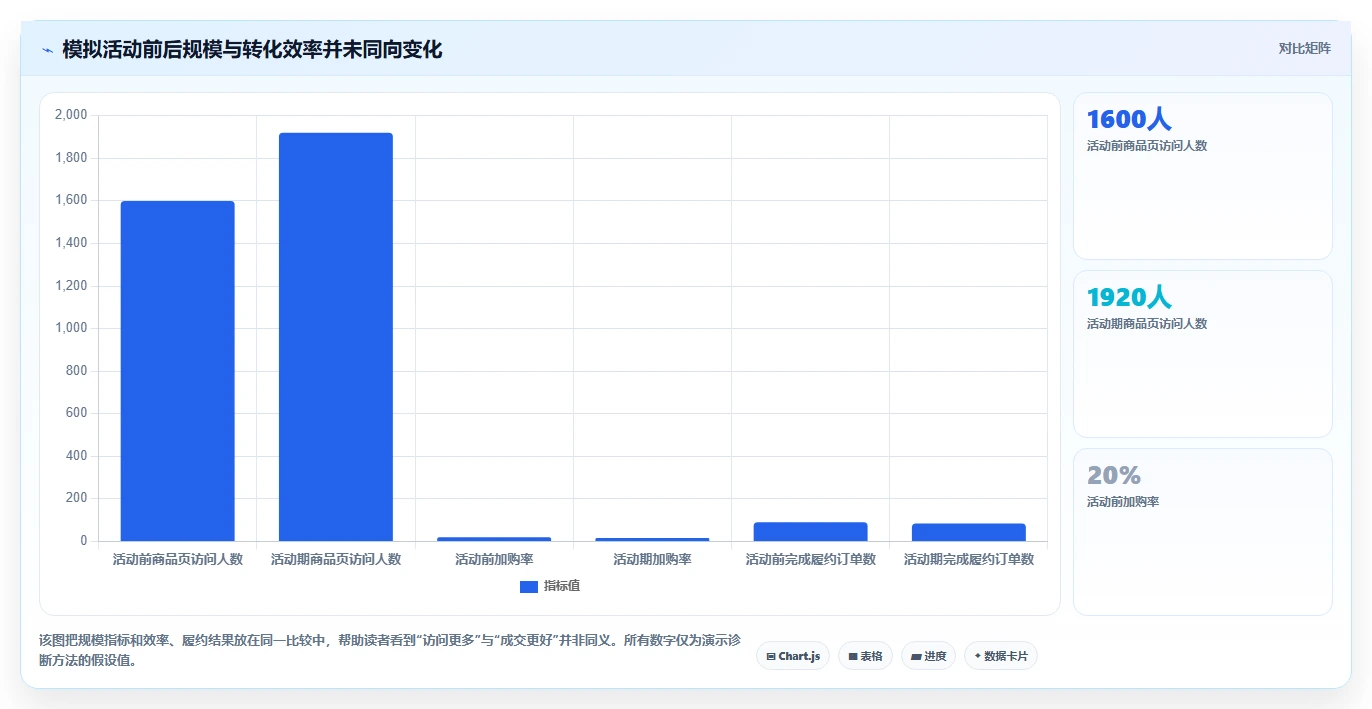
Task: Click the 1920人 card value
Action: tap(1129, 298)
